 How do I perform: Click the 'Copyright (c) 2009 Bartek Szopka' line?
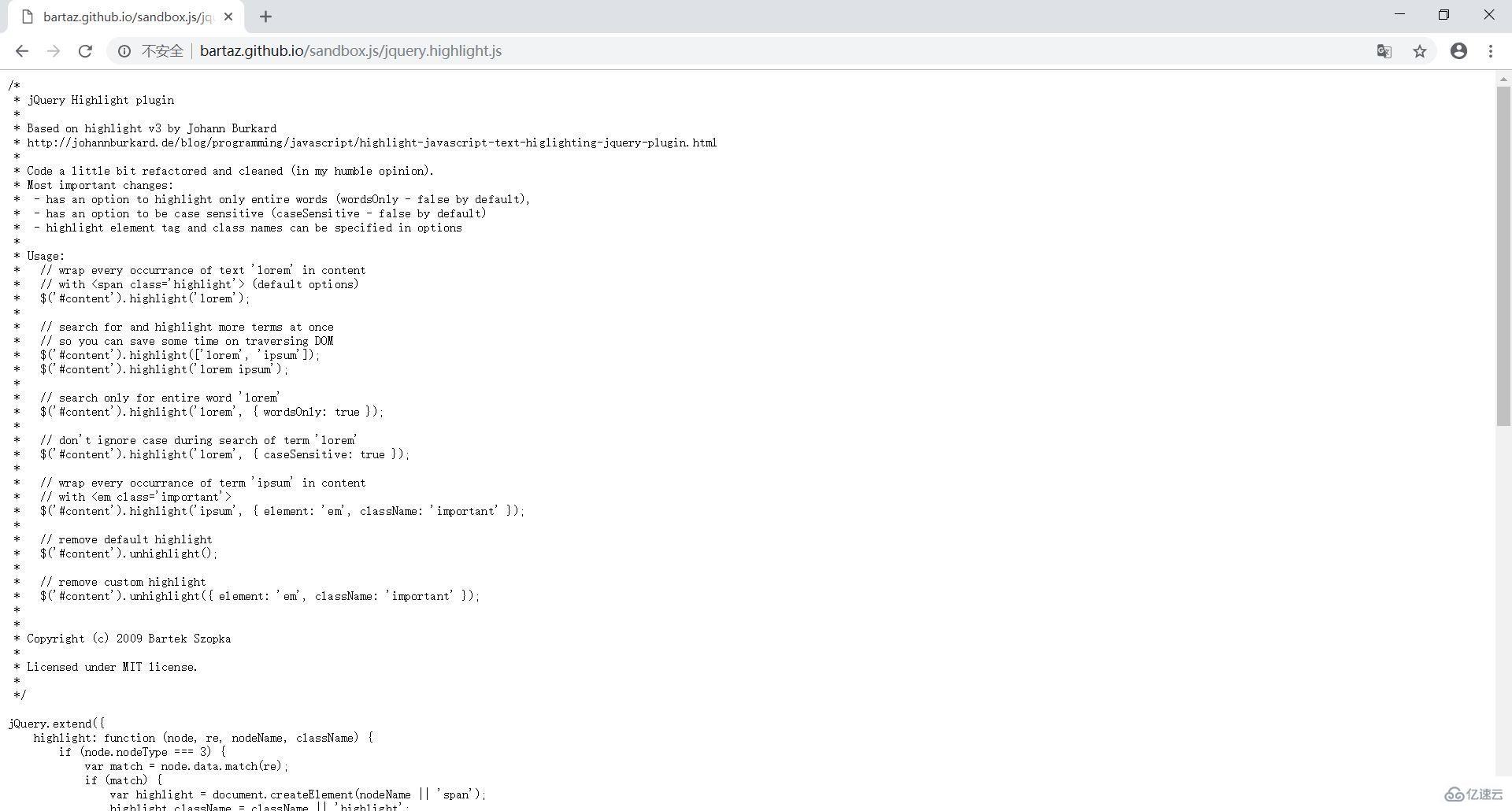point(129,639)
